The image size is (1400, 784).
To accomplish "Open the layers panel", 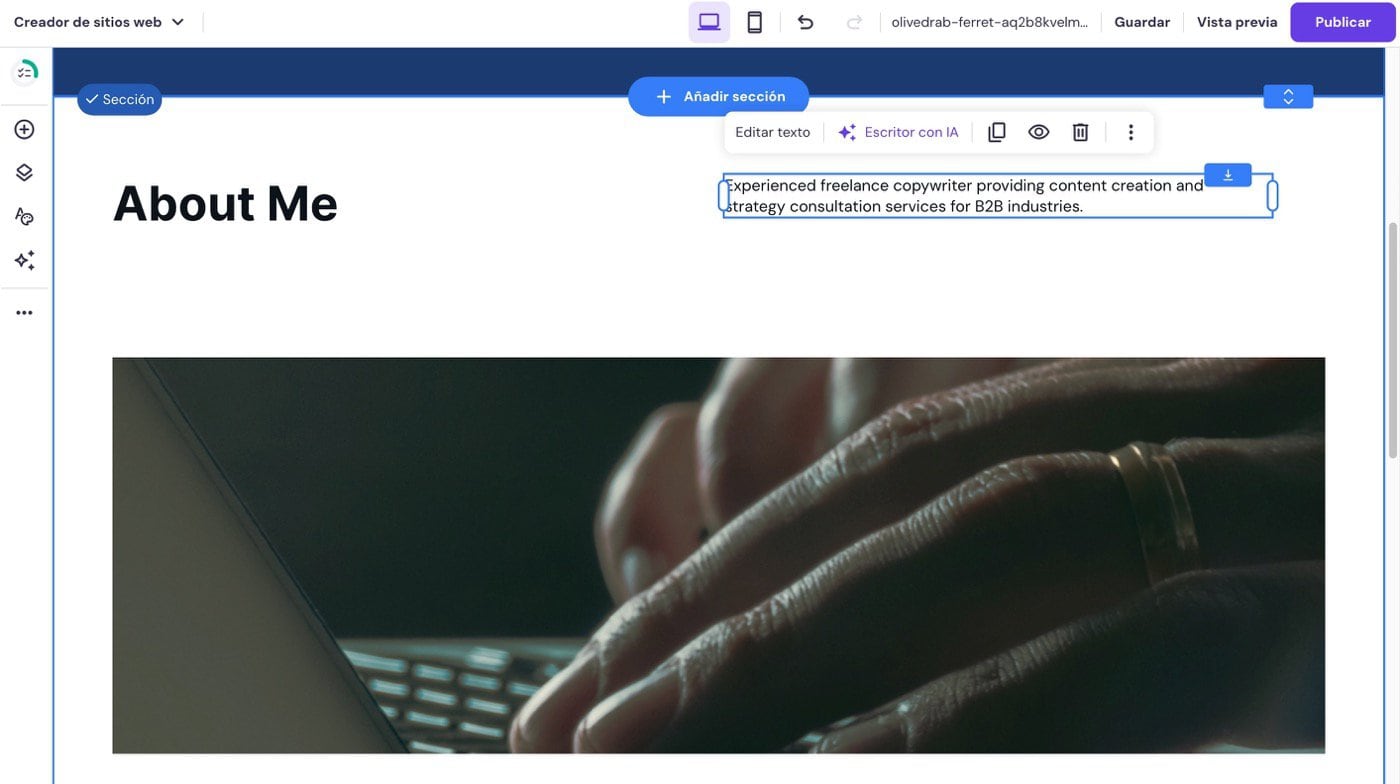I will 24,172.
